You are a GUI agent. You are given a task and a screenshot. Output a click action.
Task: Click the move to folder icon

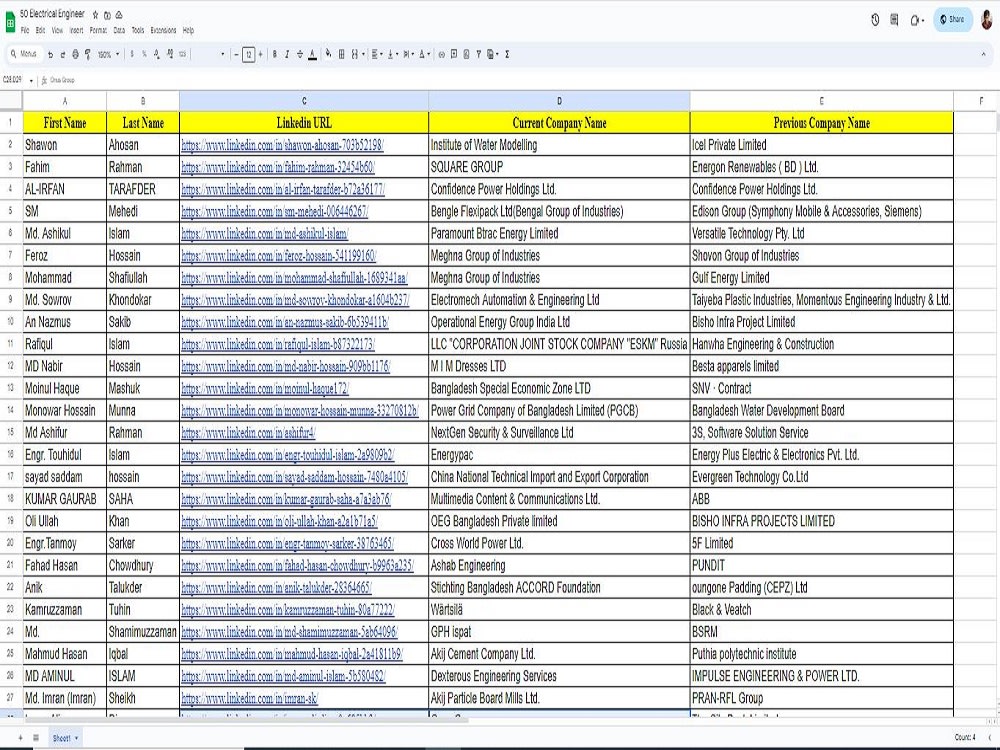click(x=107, y=14)
